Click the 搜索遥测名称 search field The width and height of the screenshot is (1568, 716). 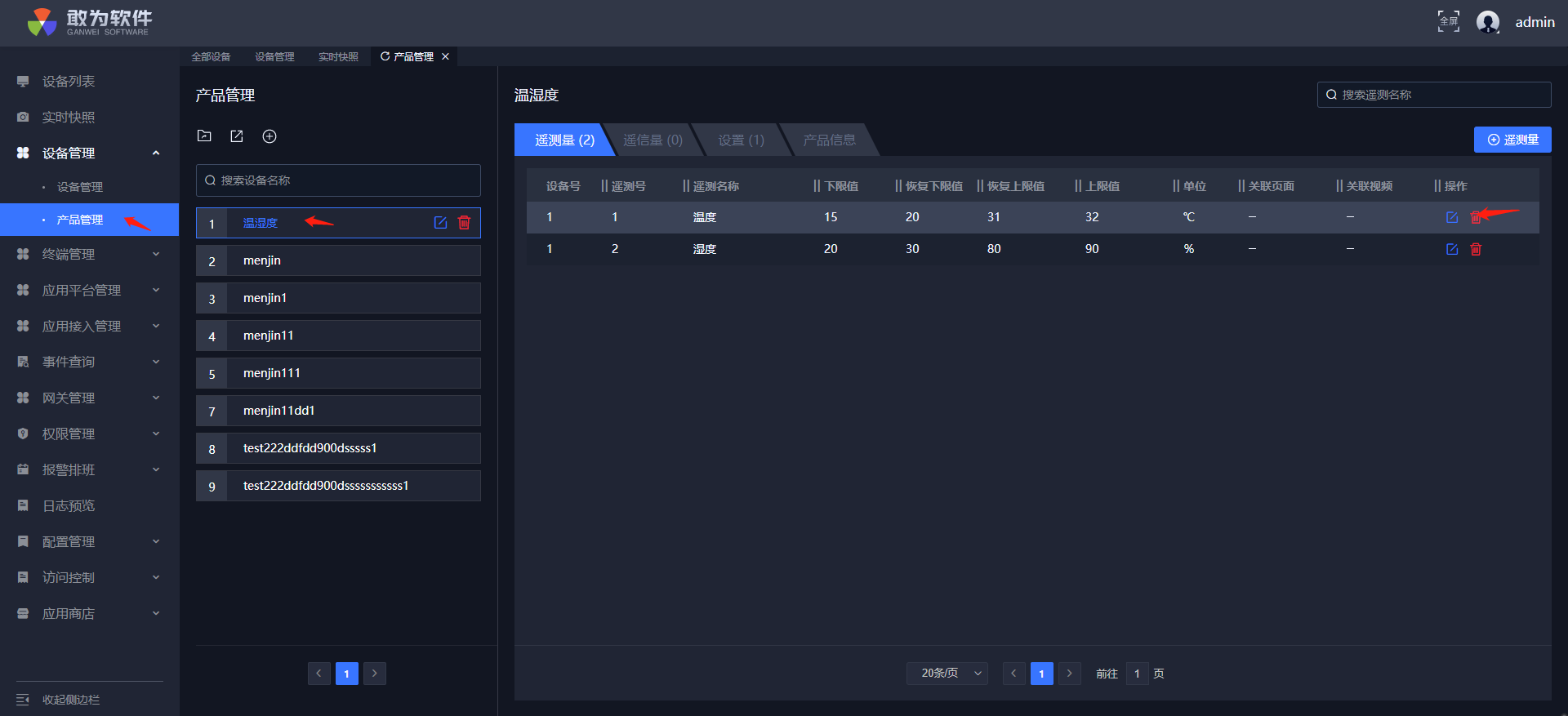coord(1434,95)
